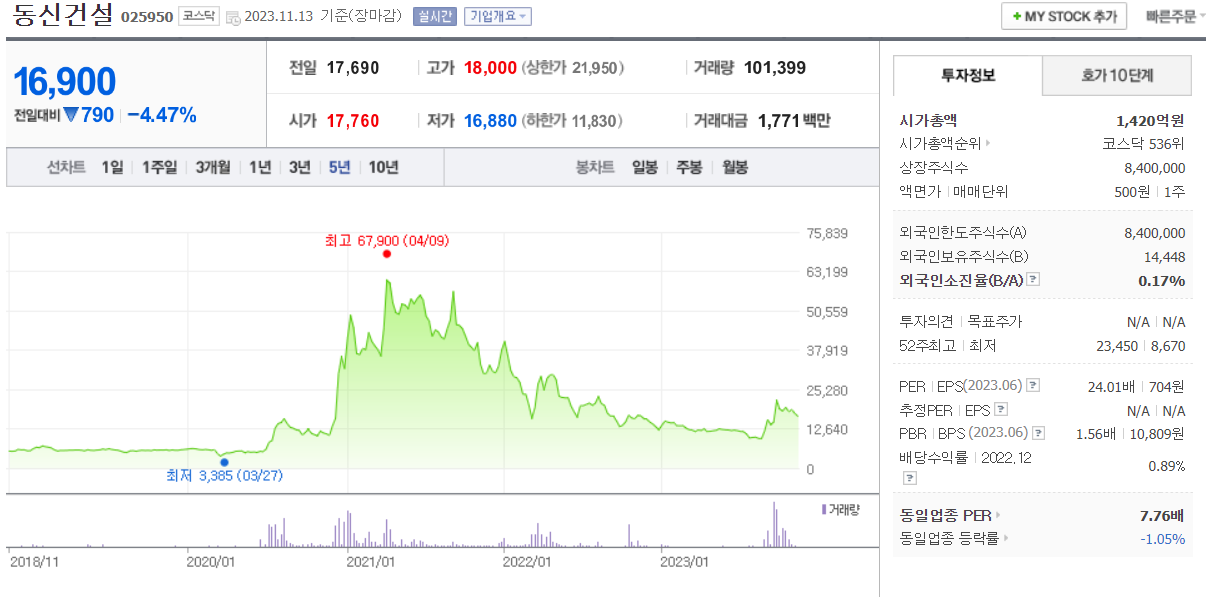
Task: Click the 하한가 11,830 text
Action: coord(573,121)
